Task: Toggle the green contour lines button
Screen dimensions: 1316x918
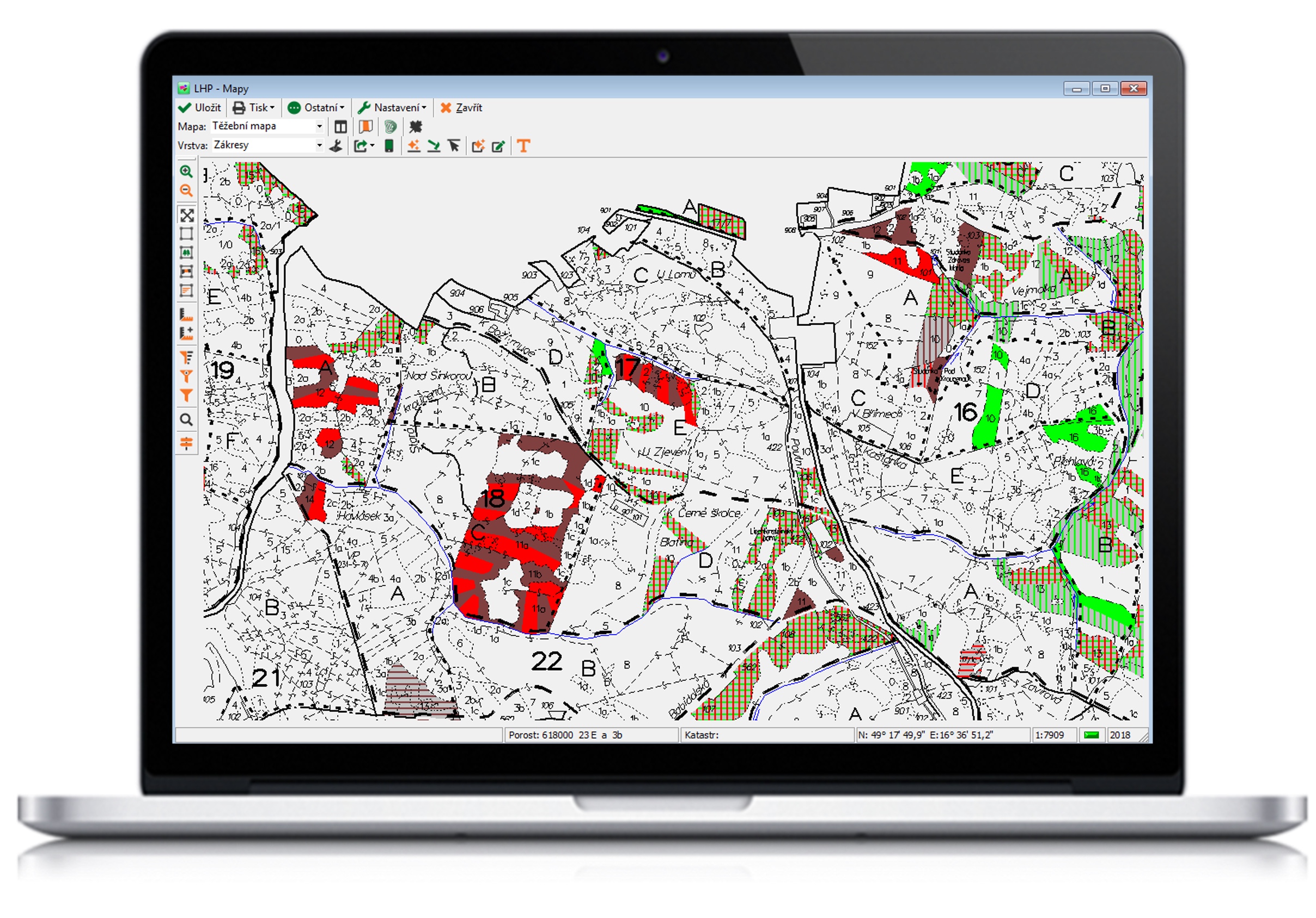Action: pos(391,127)
